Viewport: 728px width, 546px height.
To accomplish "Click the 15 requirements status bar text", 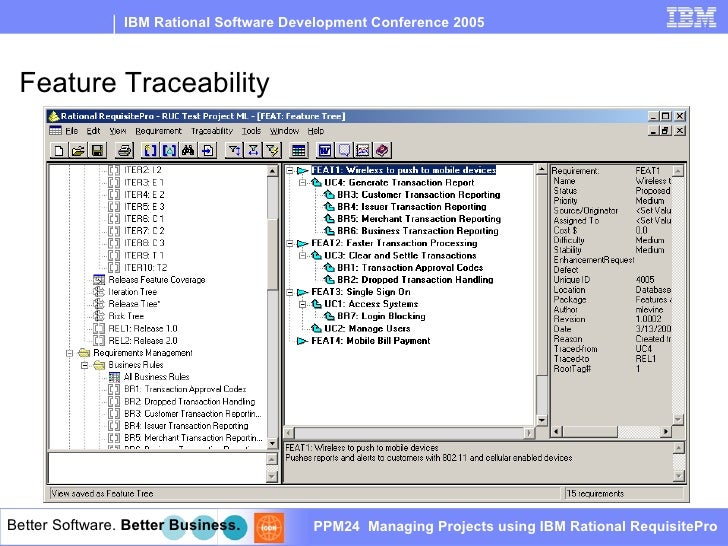I will [595, 494].
